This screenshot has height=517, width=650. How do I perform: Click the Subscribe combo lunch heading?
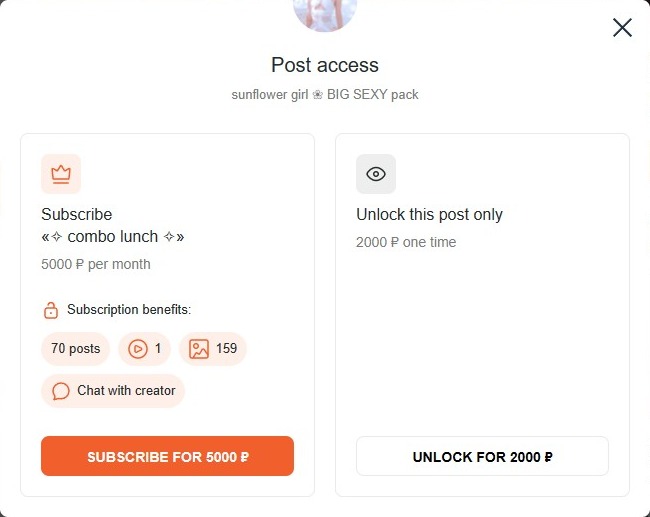pos(113,226)
